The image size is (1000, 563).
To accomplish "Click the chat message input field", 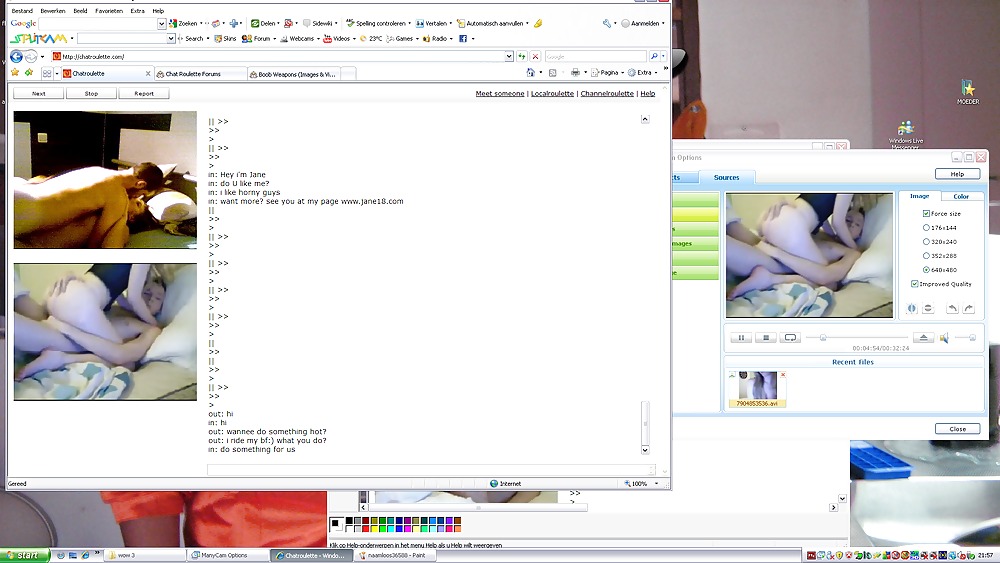I will [x=431, y=470].
